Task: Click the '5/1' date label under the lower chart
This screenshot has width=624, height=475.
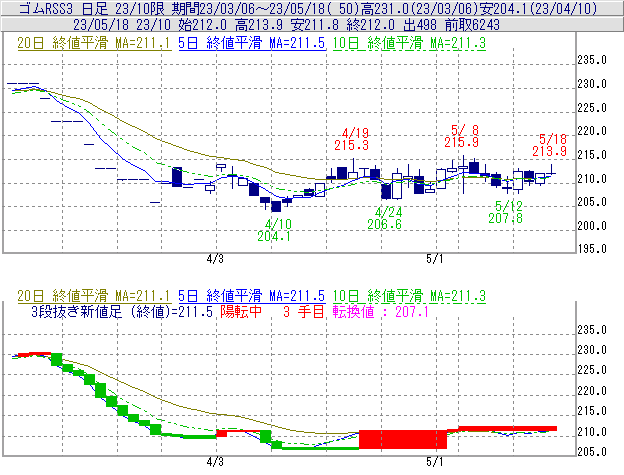Action: pyautogui.click(x=435, y=462)
